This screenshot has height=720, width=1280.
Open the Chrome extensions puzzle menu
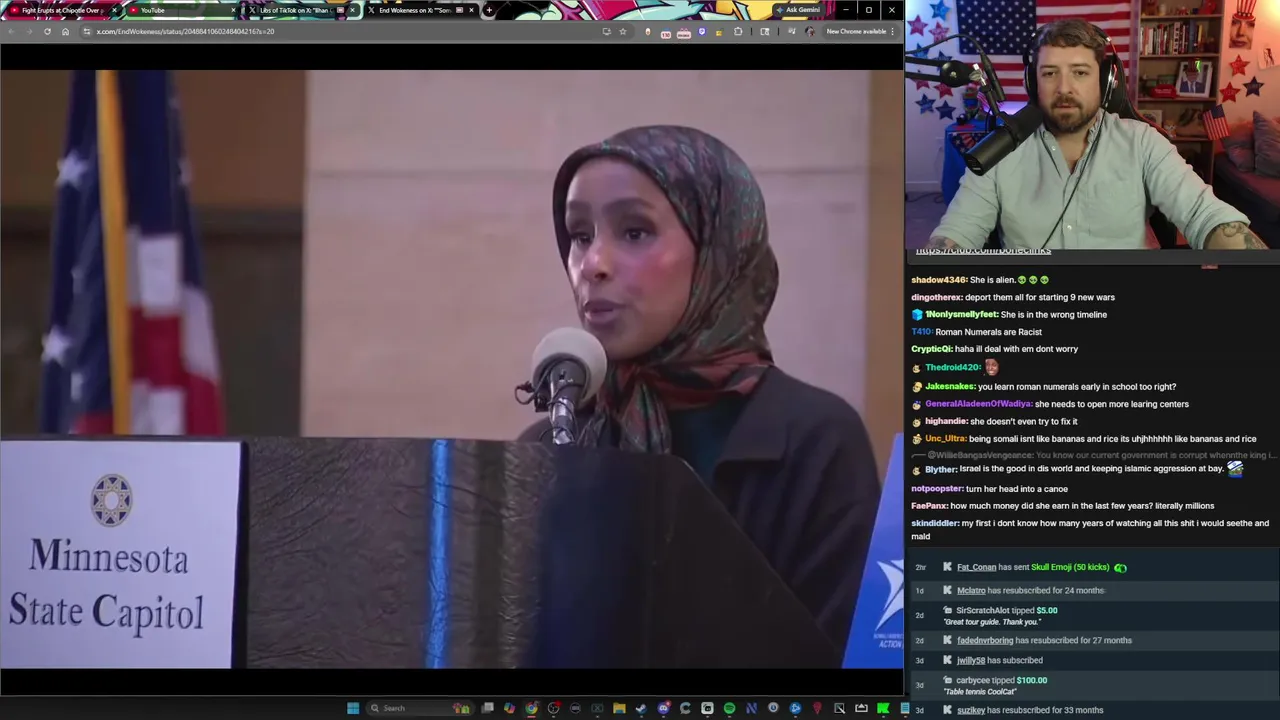click(738, 31)
